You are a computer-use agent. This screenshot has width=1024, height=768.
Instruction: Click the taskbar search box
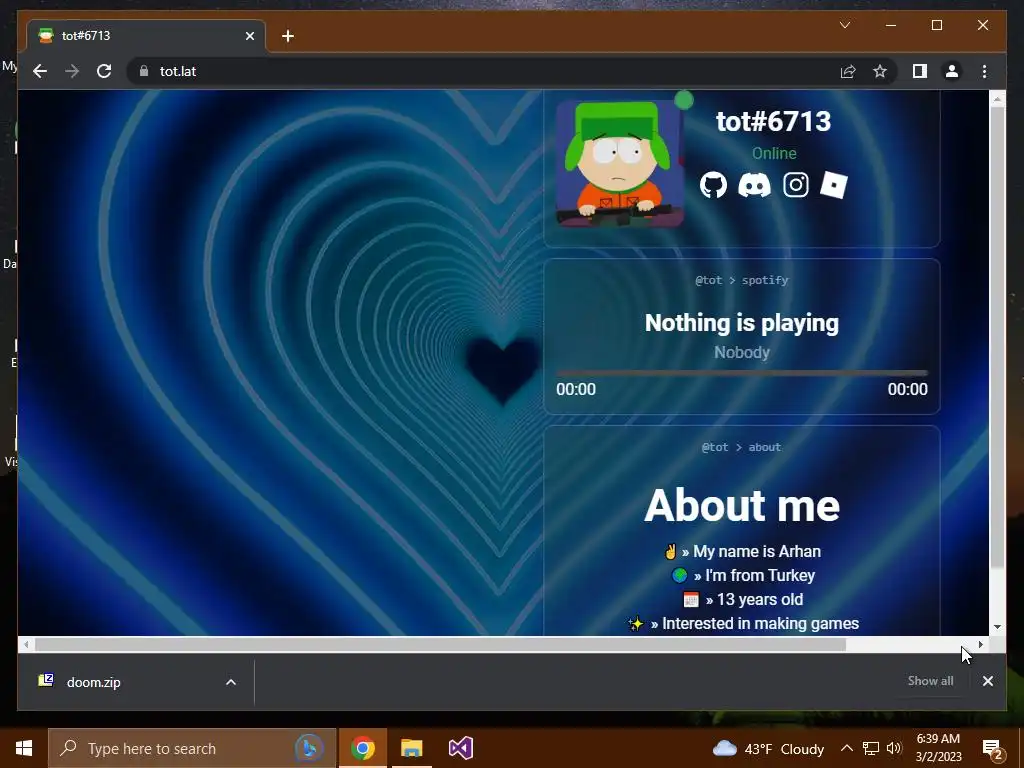pyautogui.click(x=192, y=748)
